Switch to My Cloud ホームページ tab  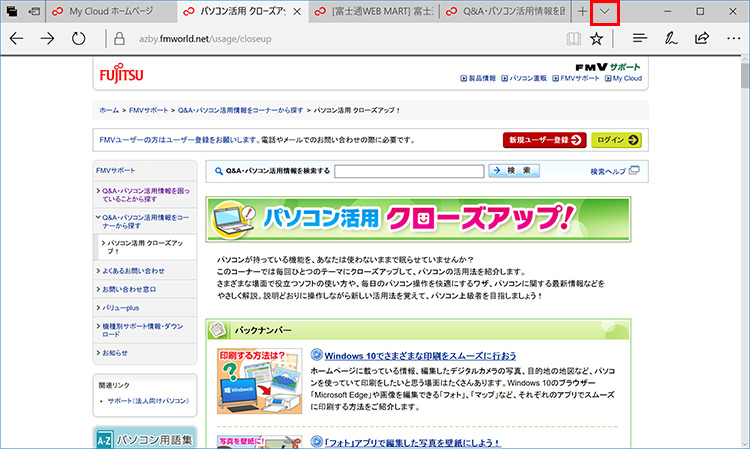110,11
